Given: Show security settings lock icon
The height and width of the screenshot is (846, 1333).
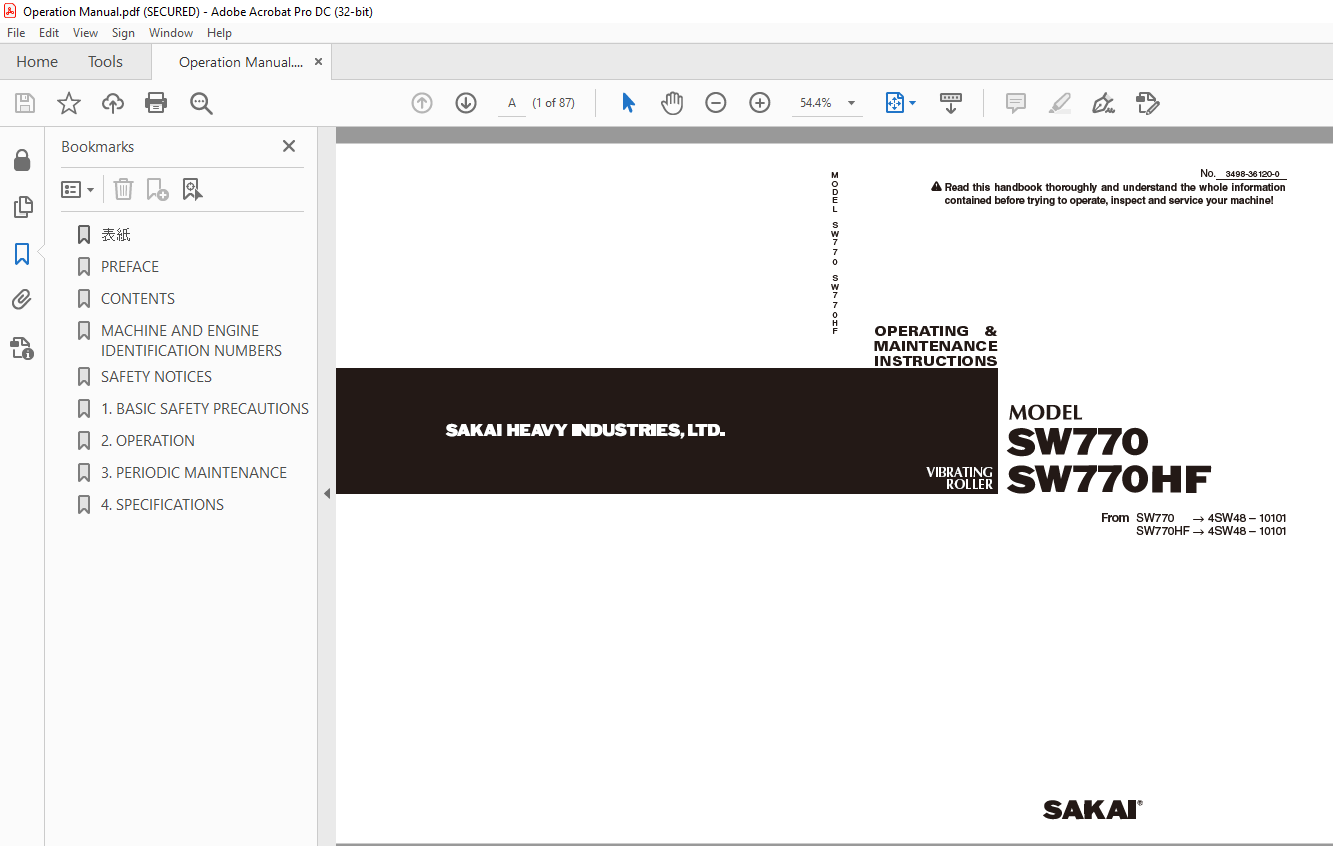Looking at the screenshot, I should [x=22, y=161].
